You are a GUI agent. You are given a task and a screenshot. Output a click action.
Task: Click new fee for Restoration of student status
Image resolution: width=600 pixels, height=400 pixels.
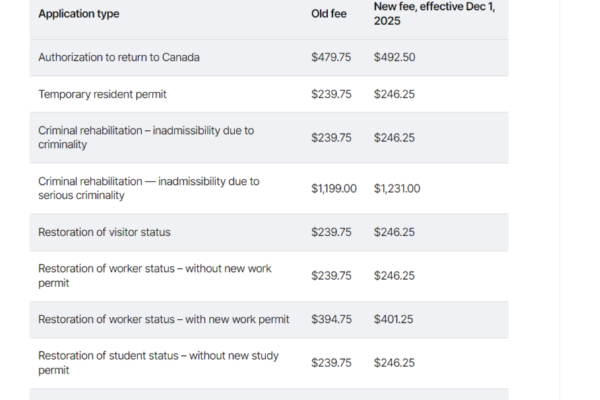tap(394, 362)
